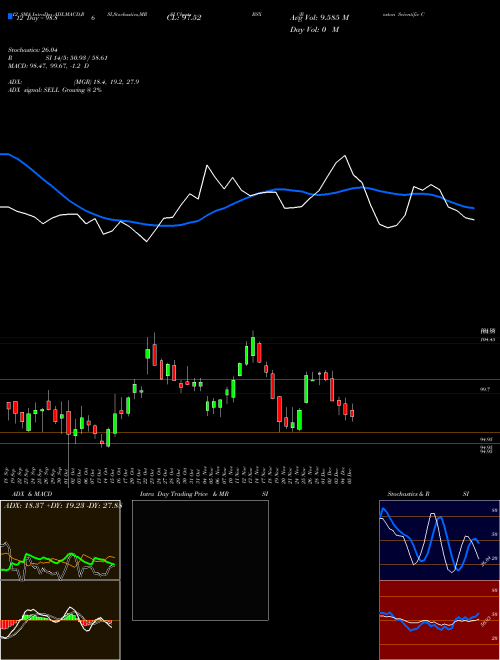The image size is (500, 660).
Task: Click the 'ADX signal: SELL' text
Action: click(x=34, y=90)
